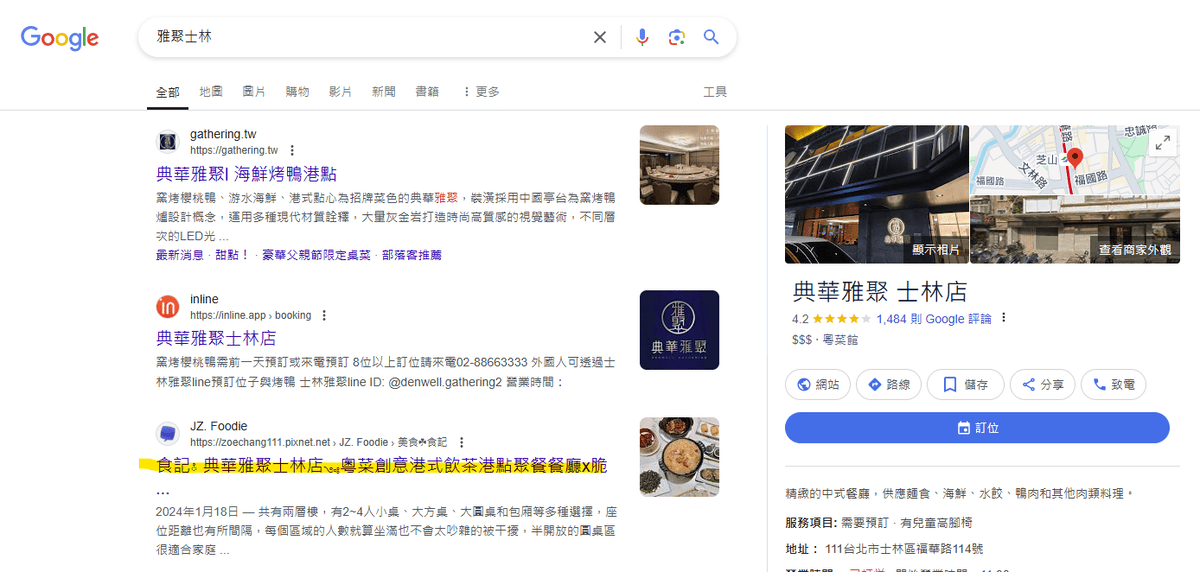Image resolution: width=1200 pixels, height=572 pixels.
Task: Click the https://gathering.tw URL text
Action: click(234, 150)
